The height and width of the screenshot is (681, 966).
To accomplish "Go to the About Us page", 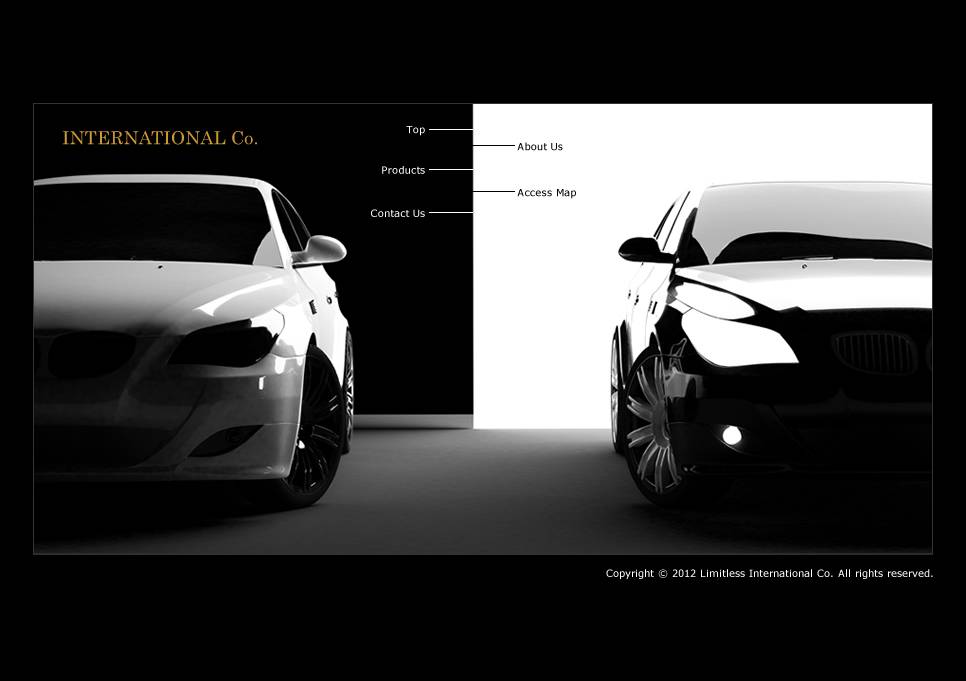I will click(540, 147).
